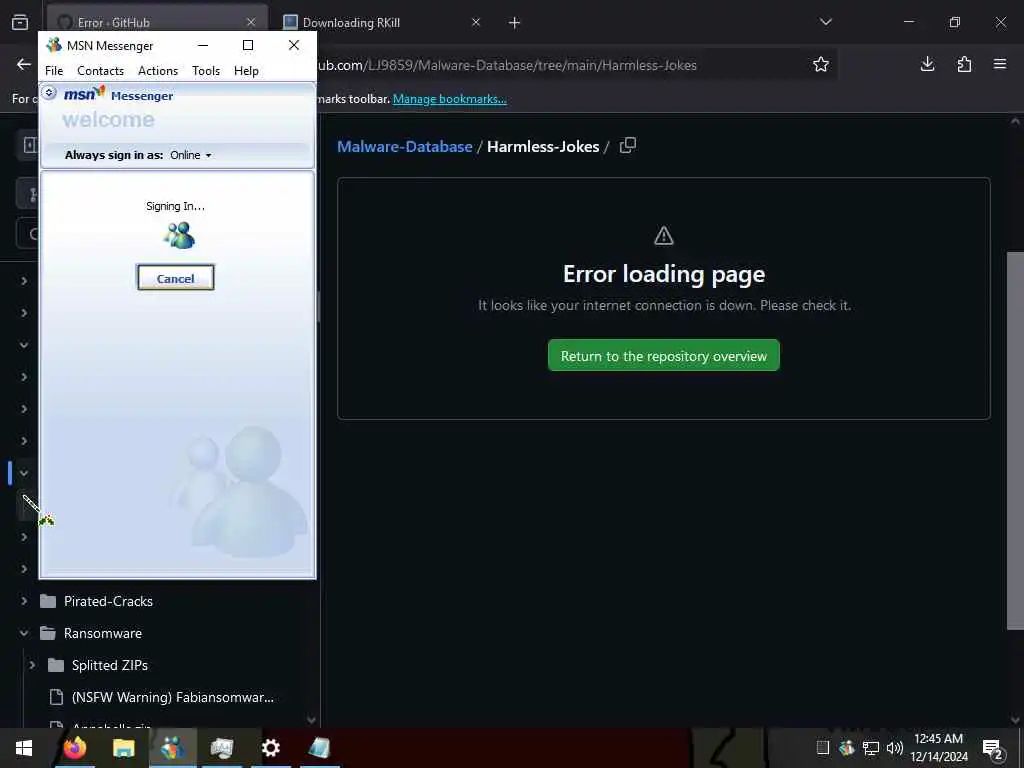1024x768 pixels.
Task: Click the Firefox View icon in tab bar
Action: [20, 22]
